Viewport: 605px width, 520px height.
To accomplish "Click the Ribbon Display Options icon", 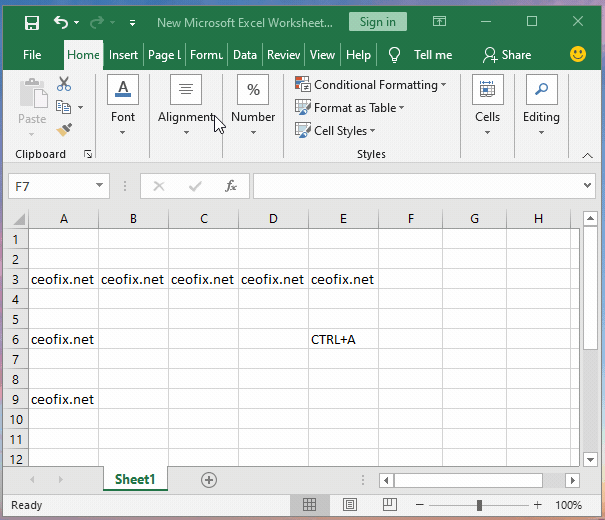I will pos(439,21).
